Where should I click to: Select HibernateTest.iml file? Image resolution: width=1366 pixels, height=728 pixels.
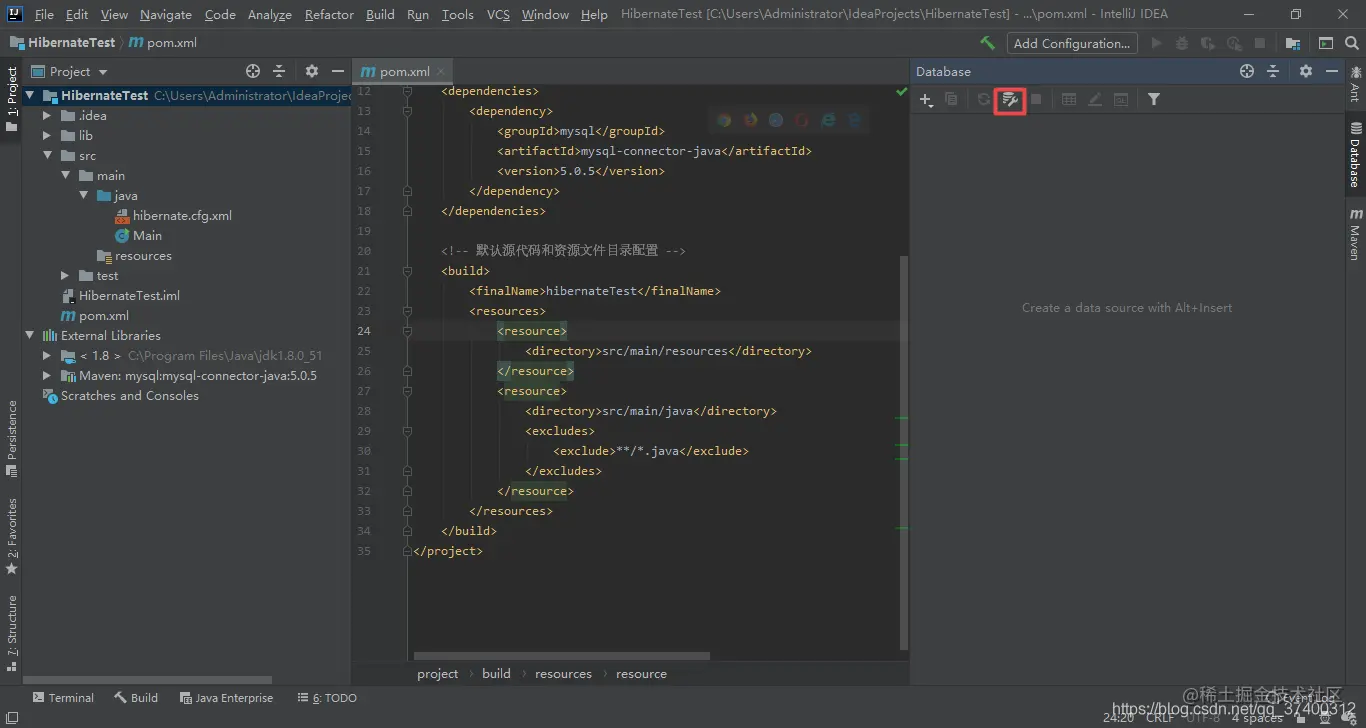120,296
